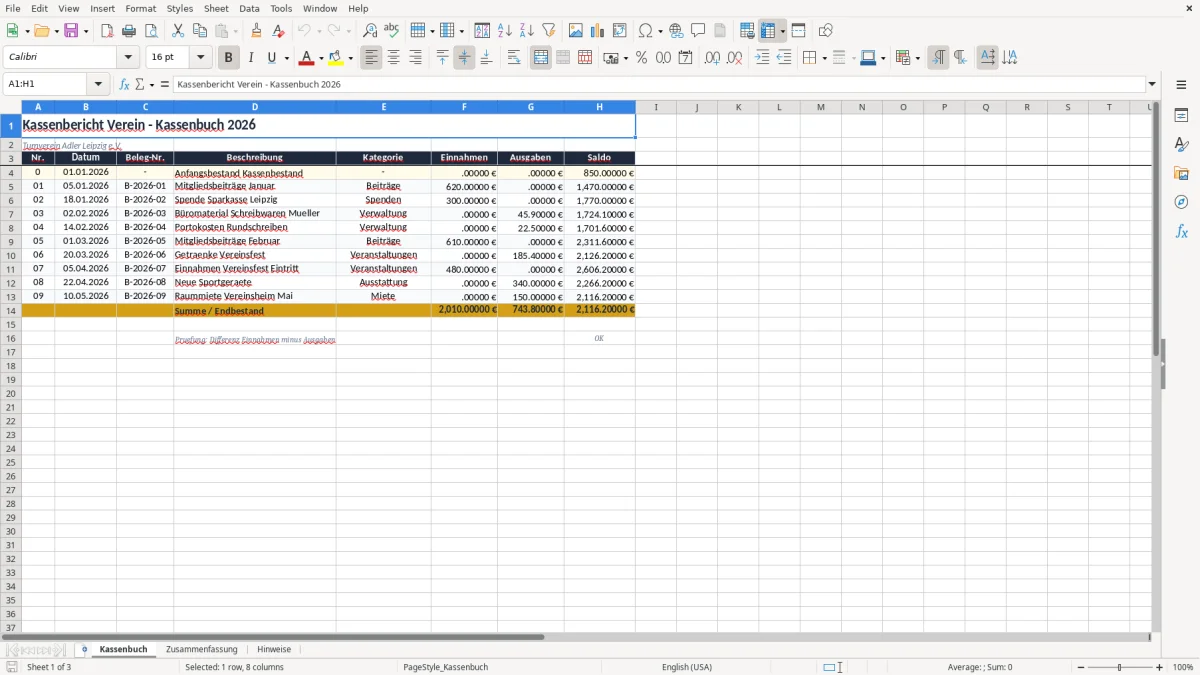The width and height of the screenshot is (1200, 675).
Task: Sort descending Z to A
Action: 527,31
